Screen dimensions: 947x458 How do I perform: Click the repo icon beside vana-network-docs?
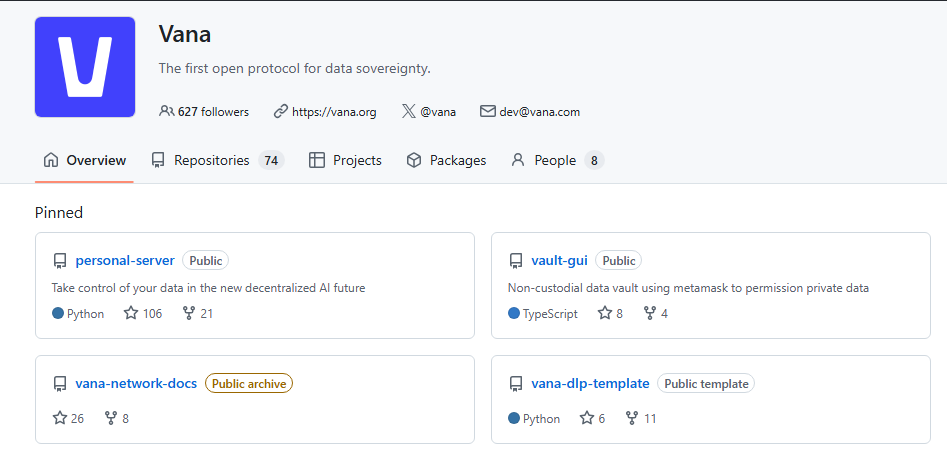pyautogui.click(x=59, y=384)
